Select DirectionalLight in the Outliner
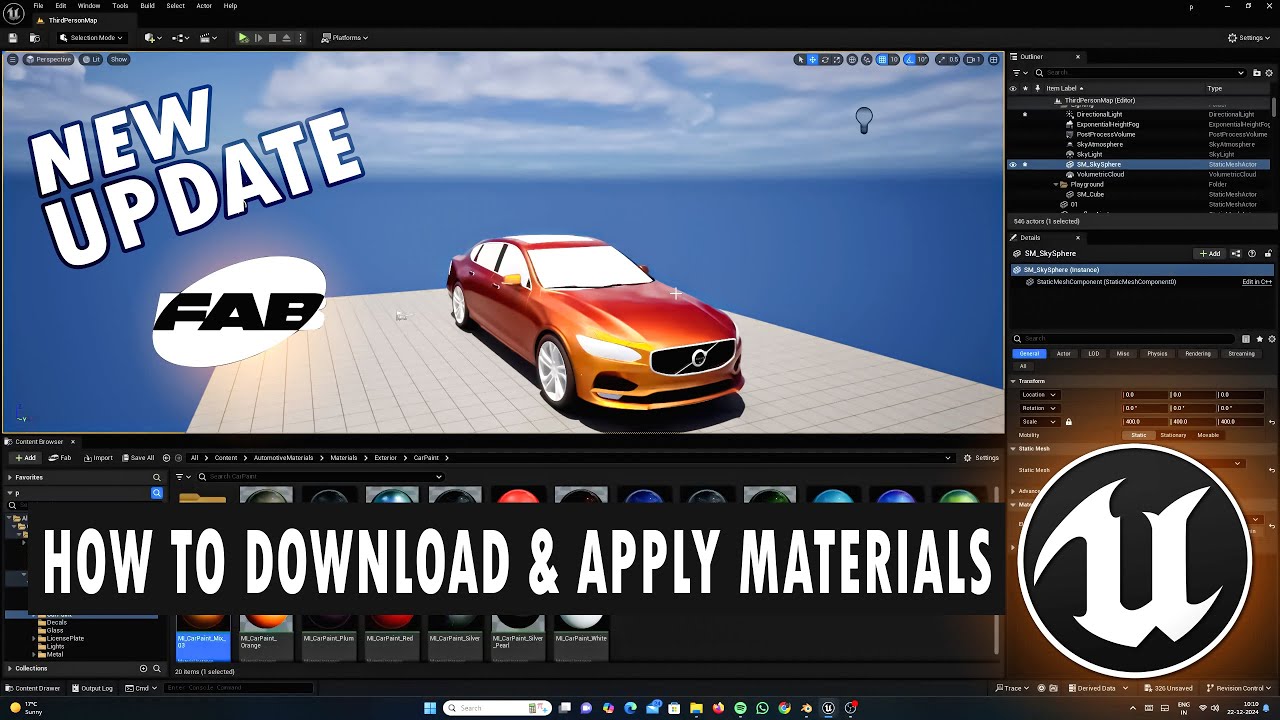The image size is (1280, 720). click(x=1099, y=114)
